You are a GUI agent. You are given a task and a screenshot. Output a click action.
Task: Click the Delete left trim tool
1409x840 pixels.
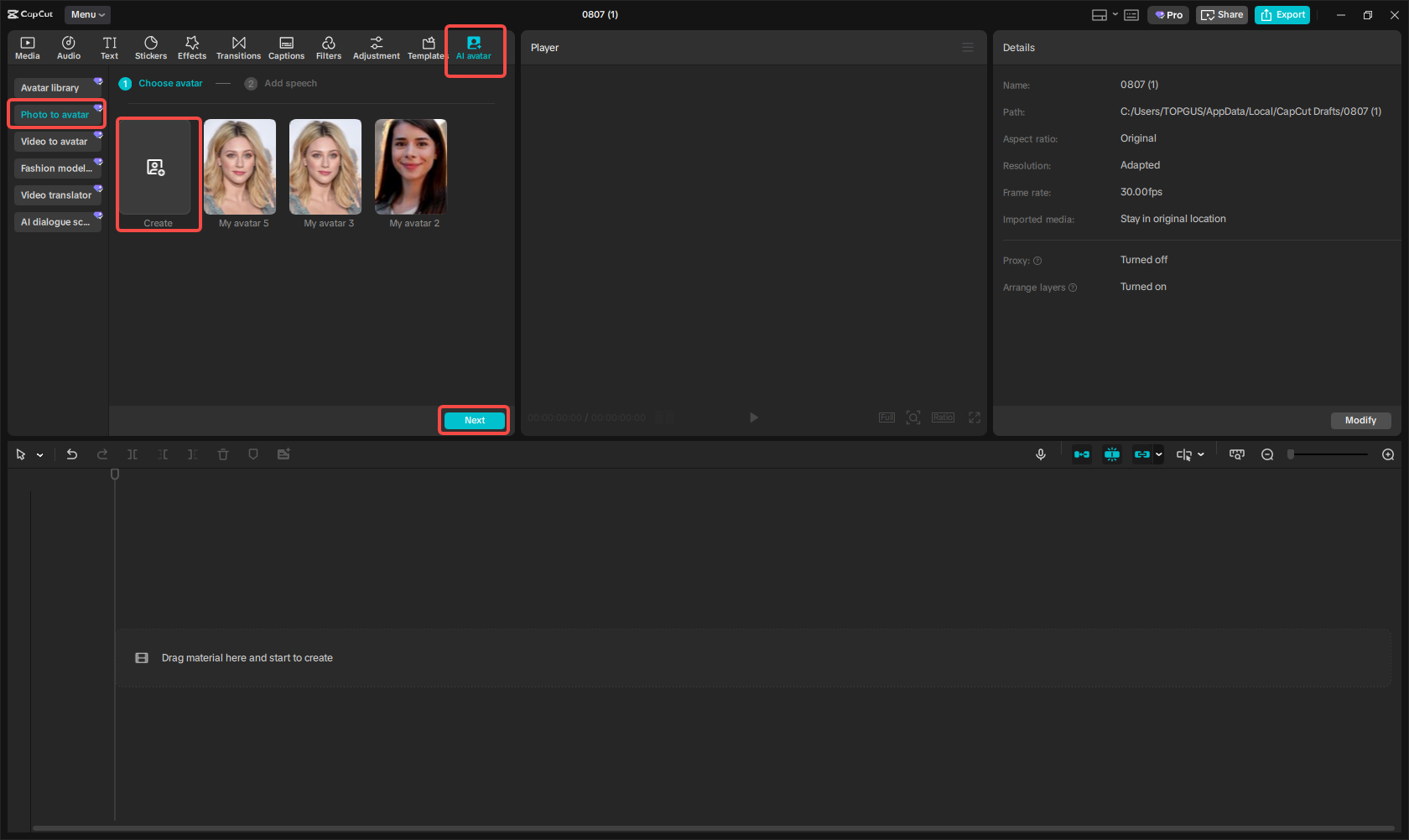[163, 454]
